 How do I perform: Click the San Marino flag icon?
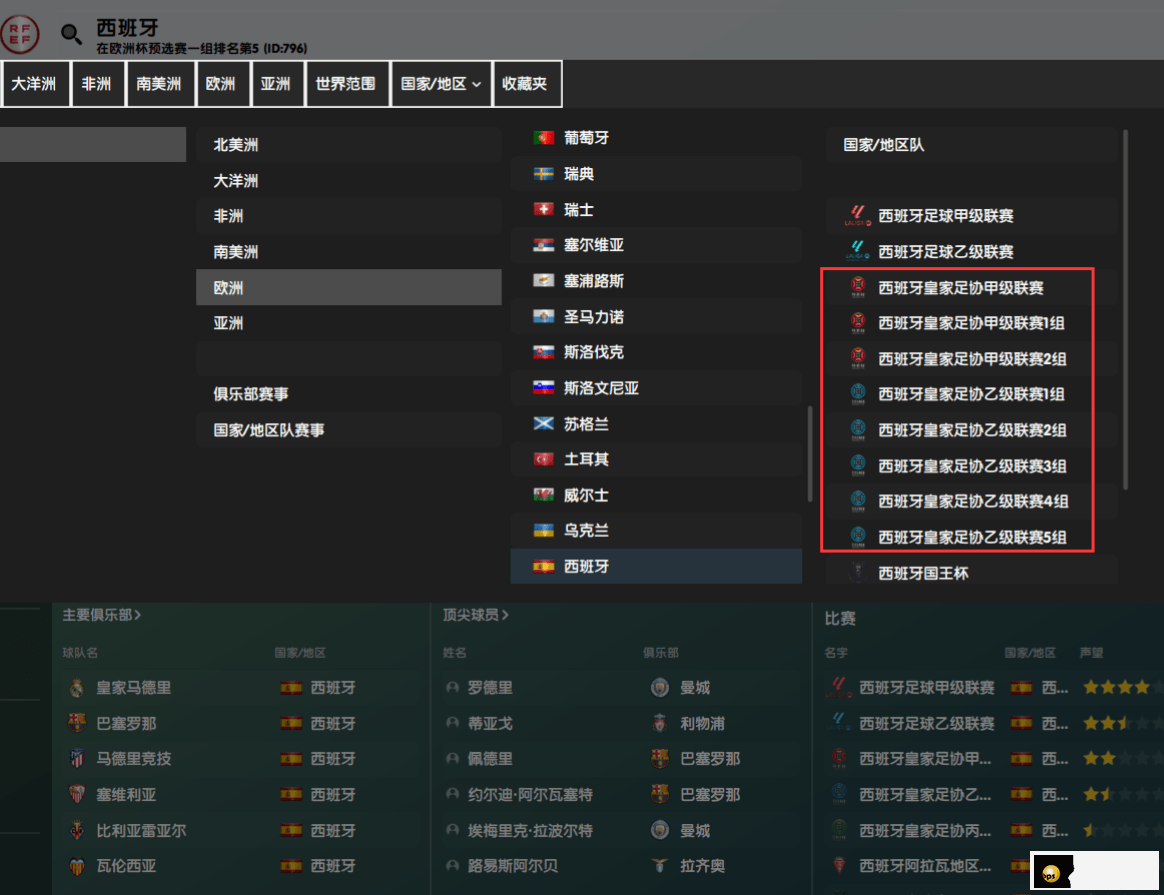tap(543, 317)
